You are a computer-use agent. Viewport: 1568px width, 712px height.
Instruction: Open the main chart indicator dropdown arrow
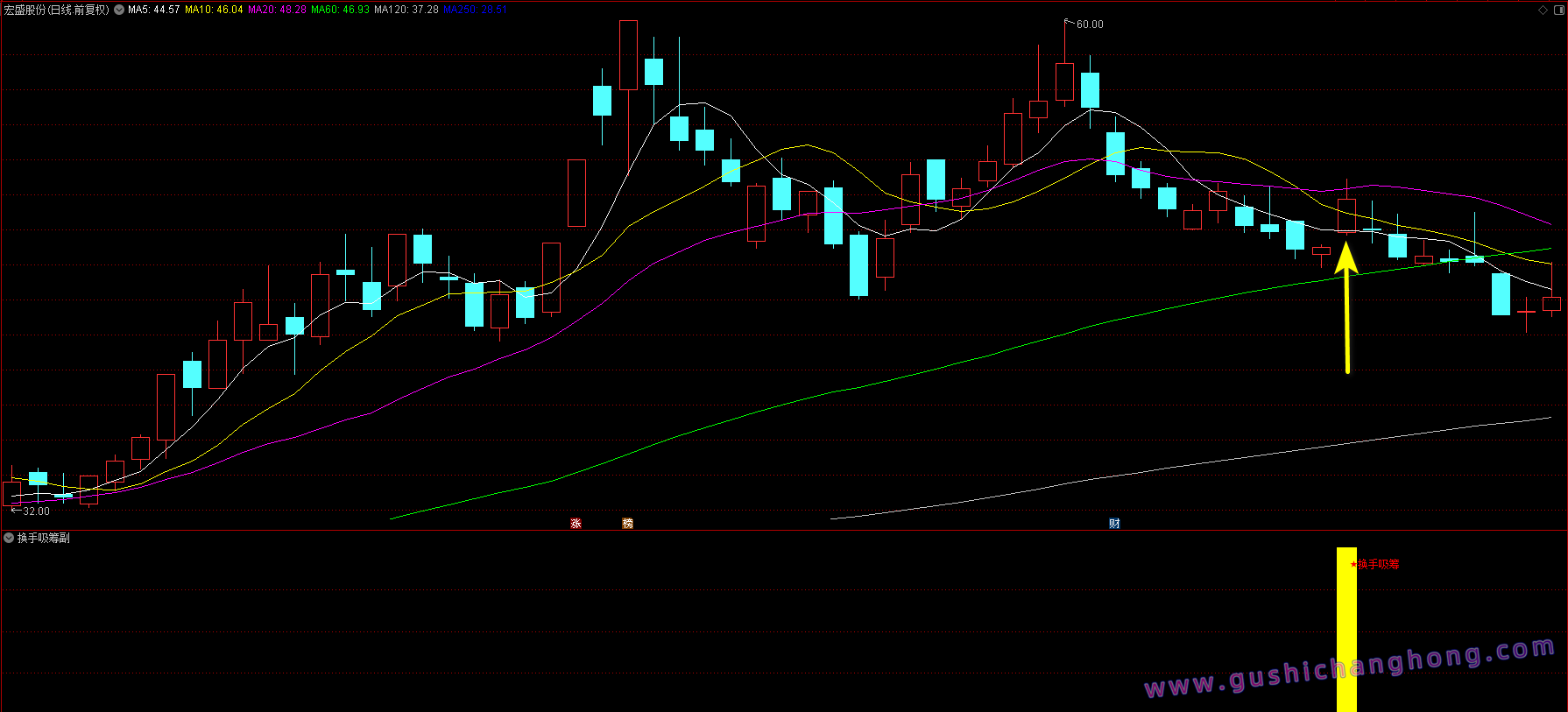pos(119,10)
